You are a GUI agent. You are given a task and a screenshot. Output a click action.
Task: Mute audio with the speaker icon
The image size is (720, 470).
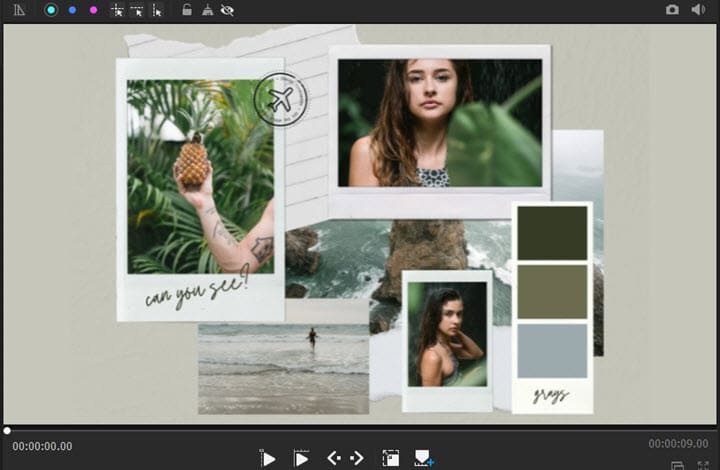(697, 10)
